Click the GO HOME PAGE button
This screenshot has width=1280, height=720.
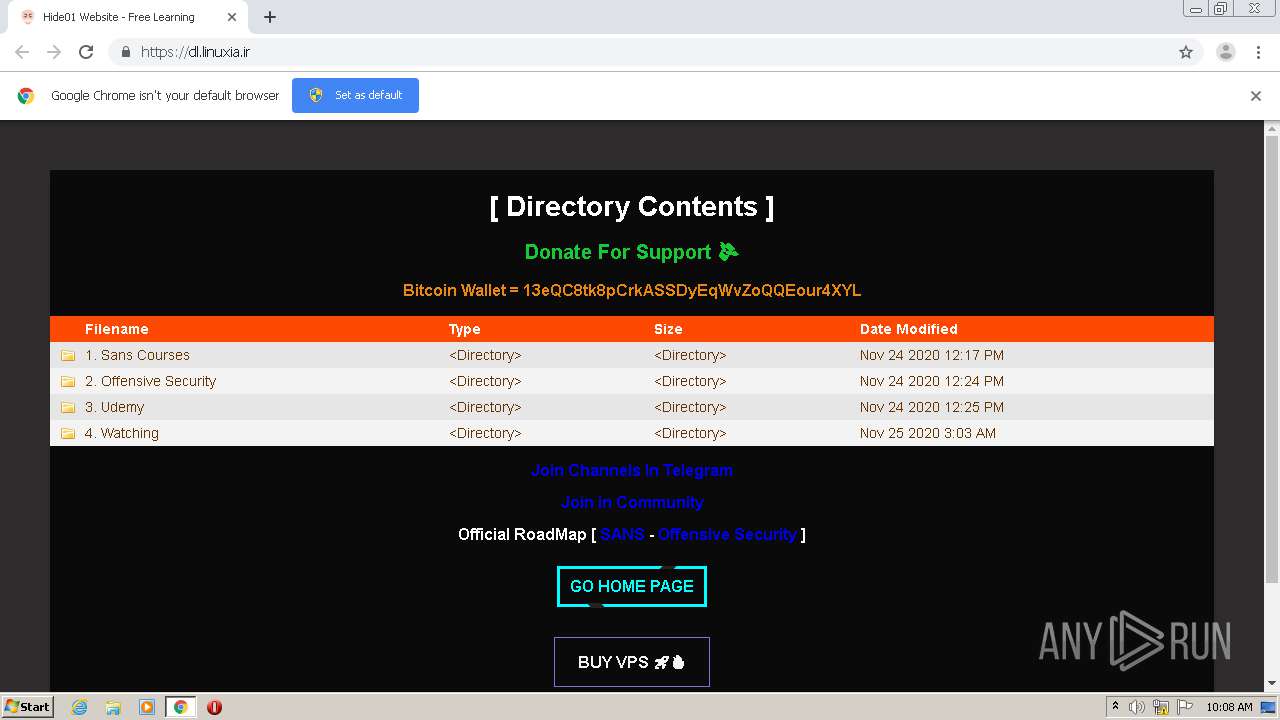(631, 586)
